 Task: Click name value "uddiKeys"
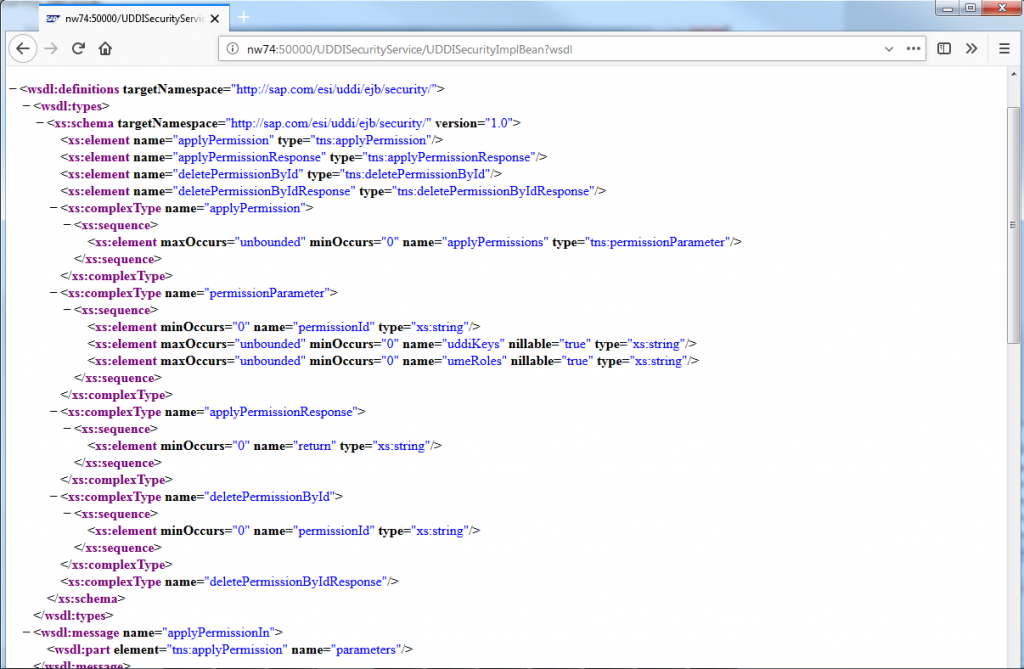(x=473, y=344)
